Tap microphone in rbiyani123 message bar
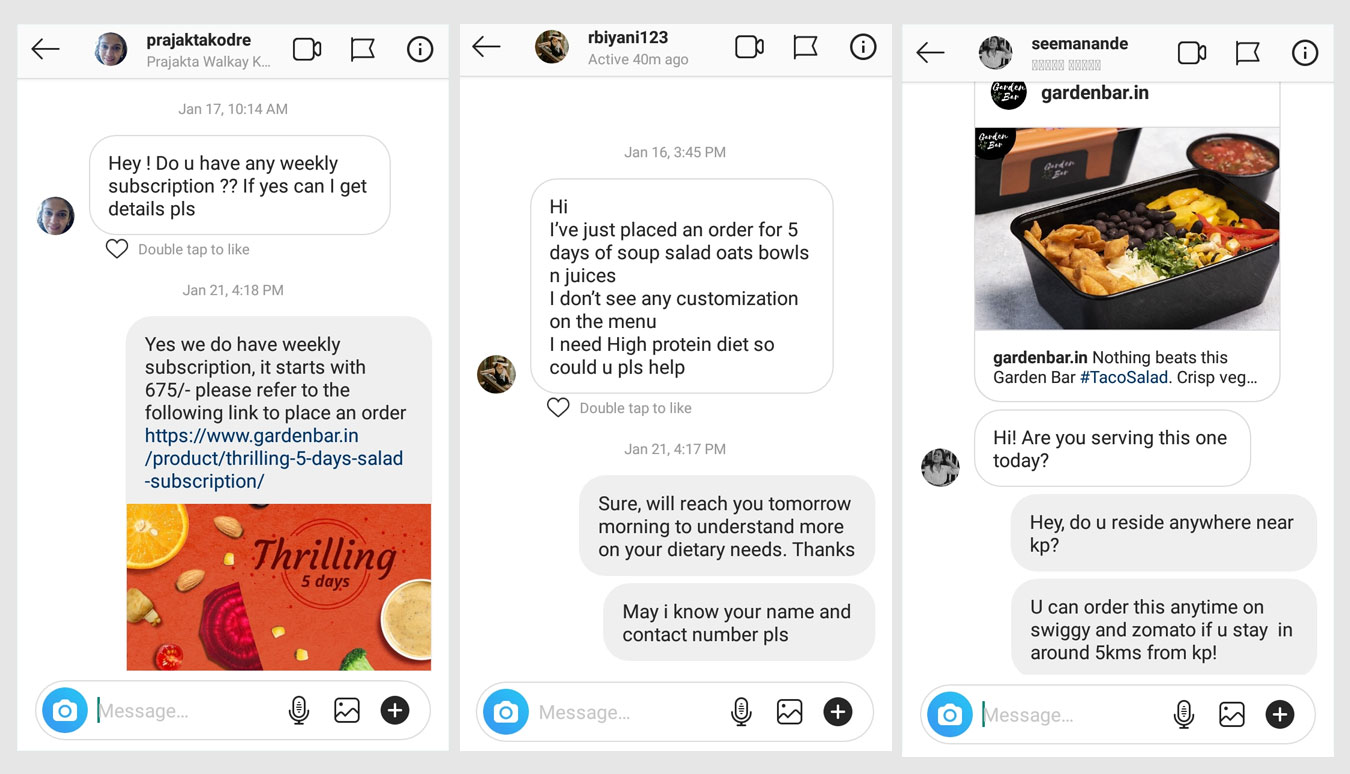 click(741, 712)
